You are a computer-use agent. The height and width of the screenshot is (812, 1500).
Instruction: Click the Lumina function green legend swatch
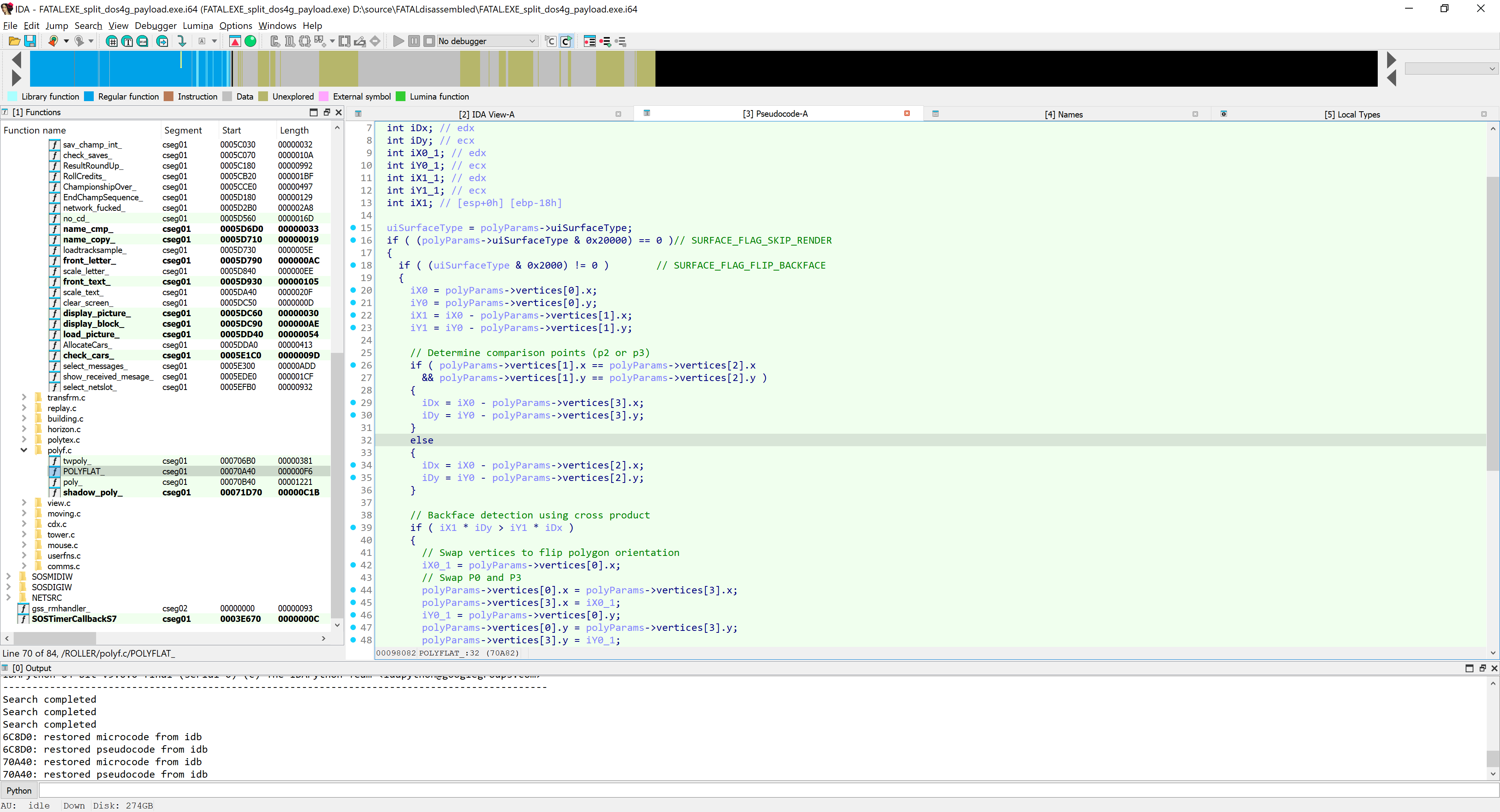point(401,97)
